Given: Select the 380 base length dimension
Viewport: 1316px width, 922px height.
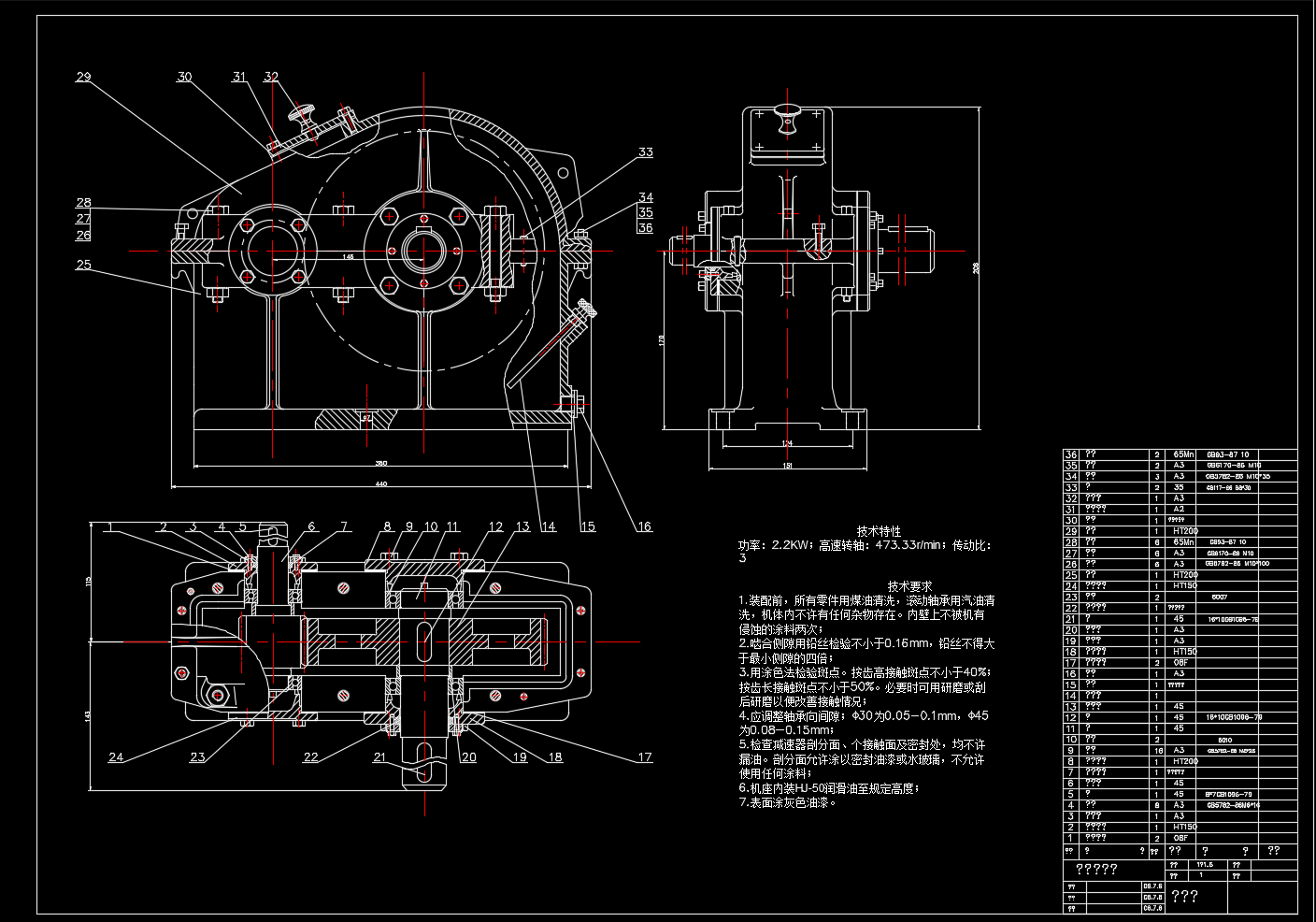Looking at the screenshot, I should [381, 462].
